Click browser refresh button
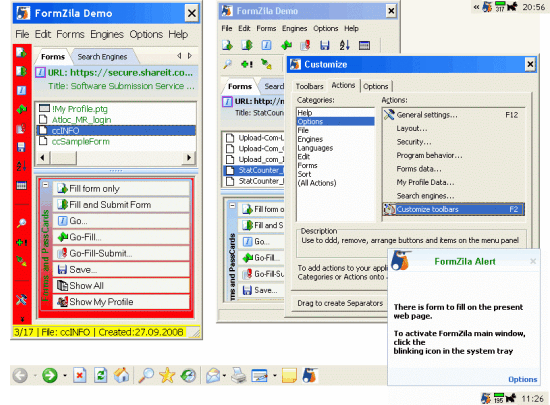Screen dimensions: 550x405 [x=101, y=376]
